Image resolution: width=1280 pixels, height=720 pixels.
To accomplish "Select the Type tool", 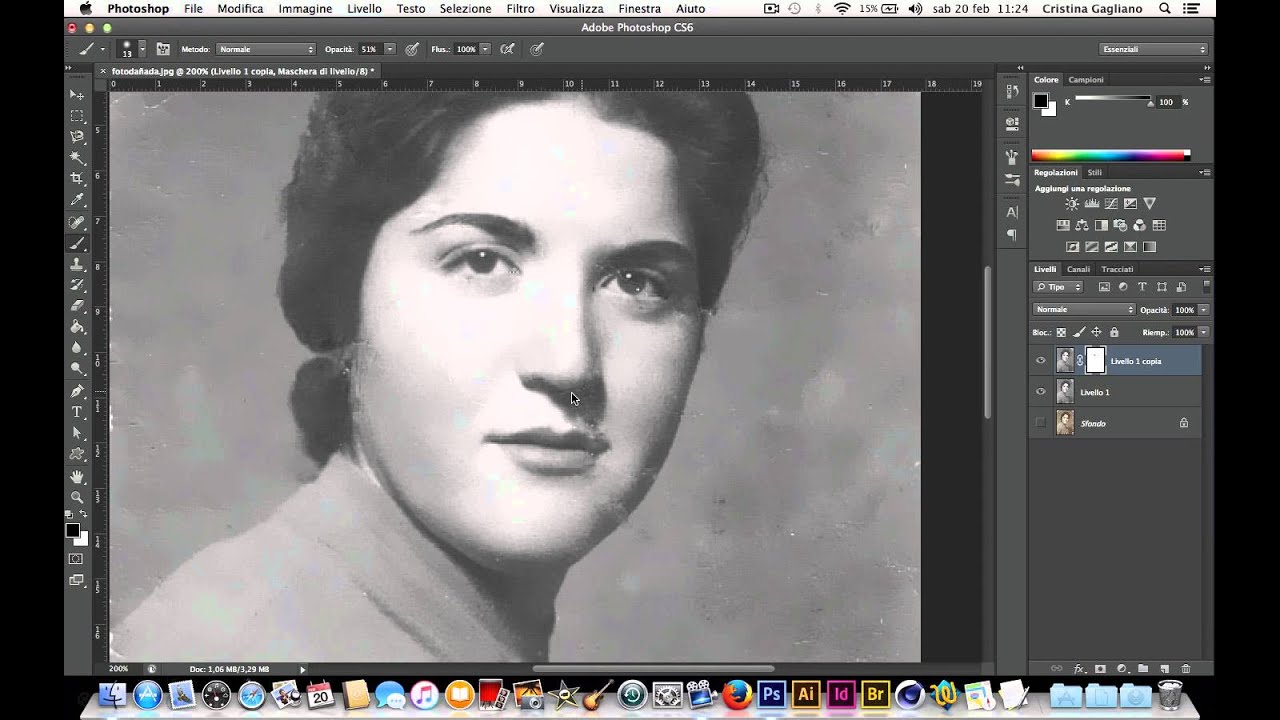I will (x=77, y=412).
